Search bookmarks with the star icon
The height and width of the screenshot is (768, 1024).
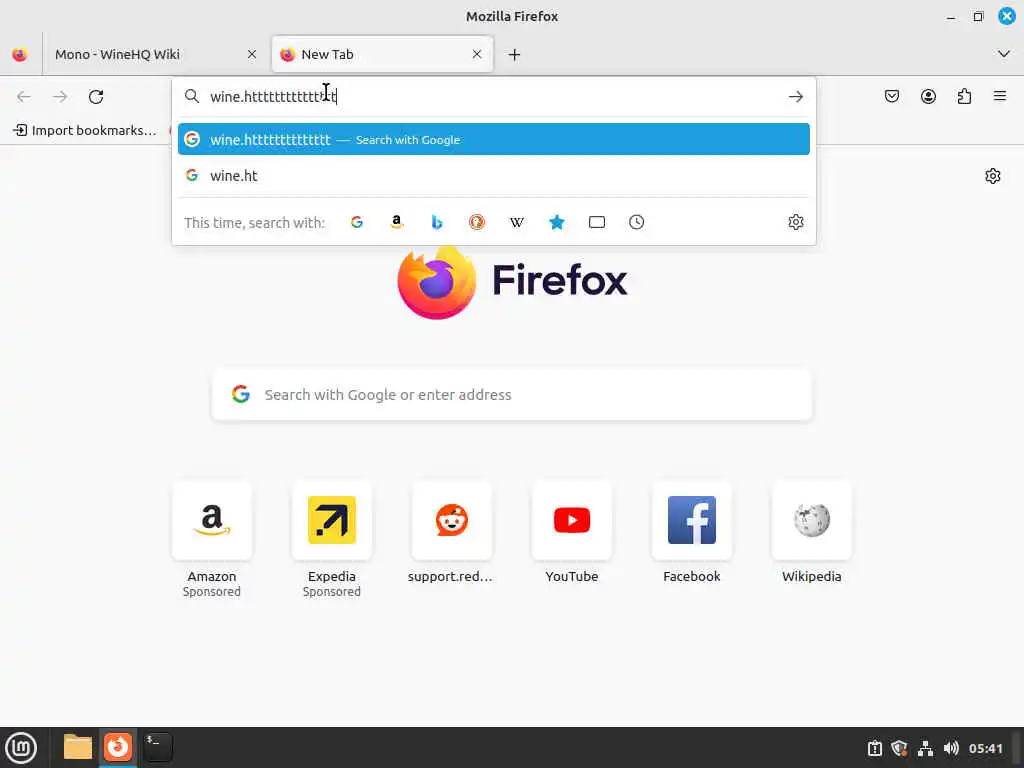point(556,222)
